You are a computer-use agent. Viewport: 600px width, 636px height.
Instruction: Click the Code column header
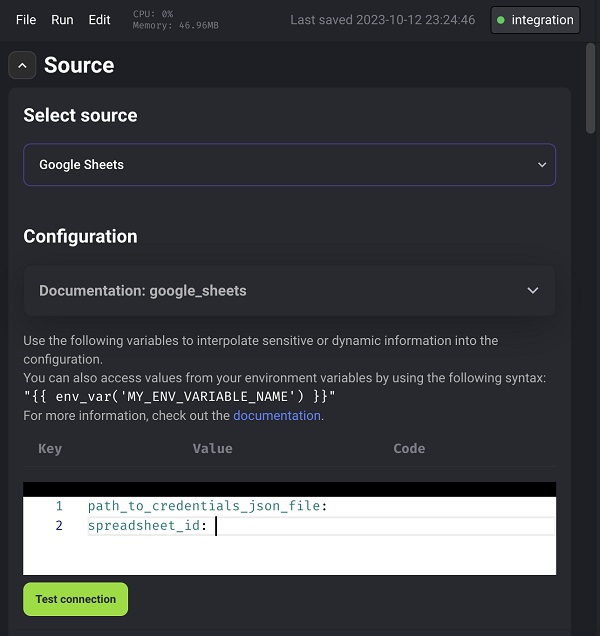click(x=409, y=449)
